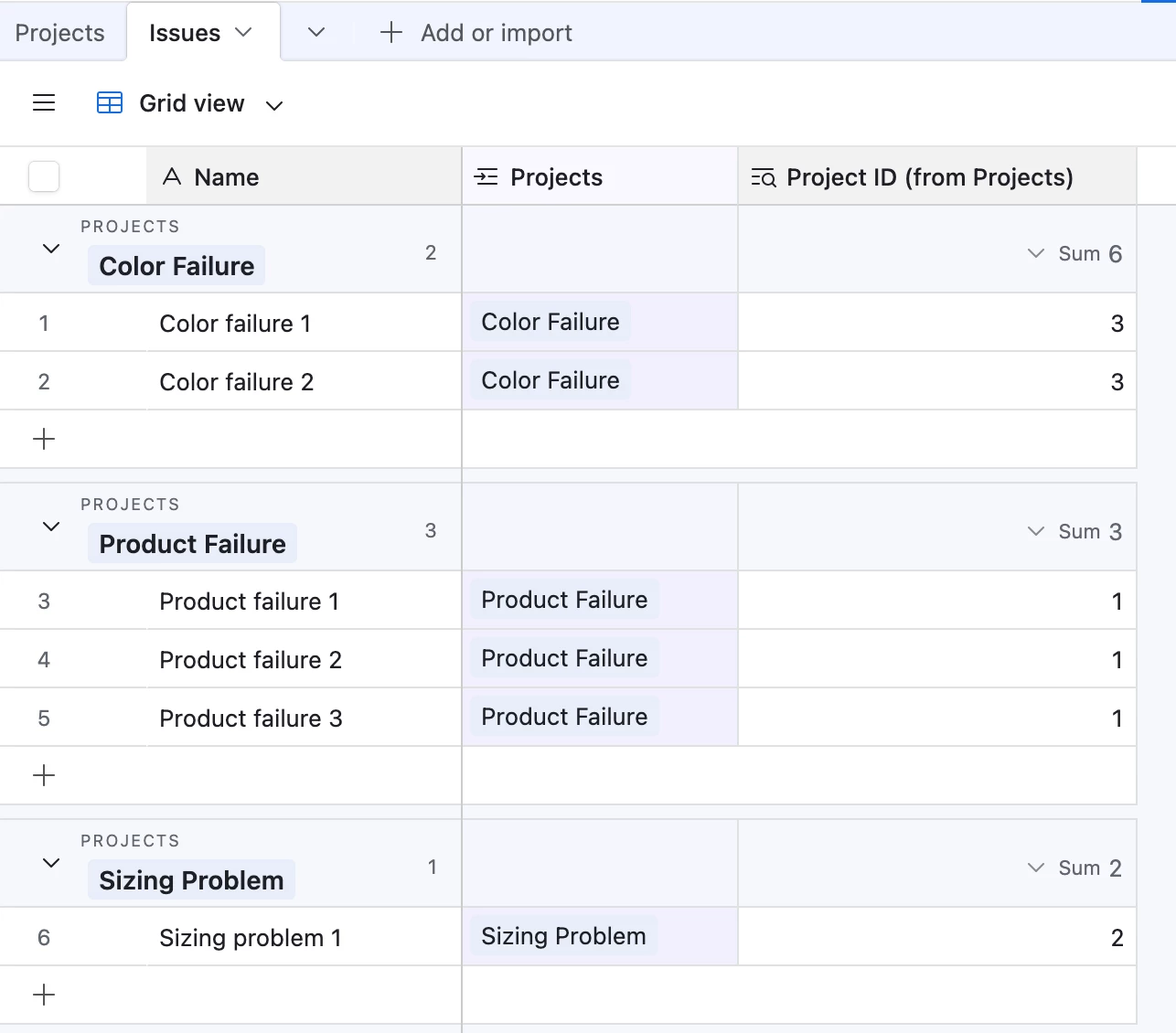Click the Grid view table icon
This screenshot has height=1033, width=1176.
(x=110, y=103)
